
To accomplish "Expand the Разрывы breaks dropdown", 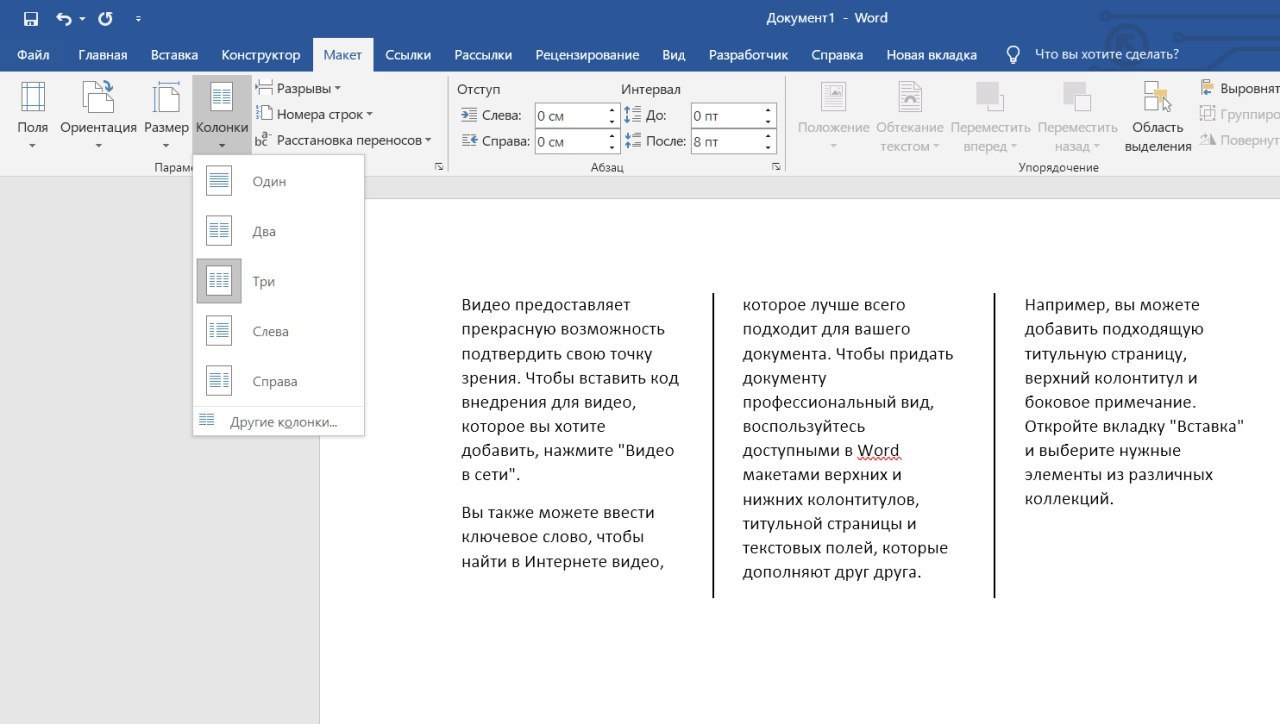I will (x=300, y=88).
